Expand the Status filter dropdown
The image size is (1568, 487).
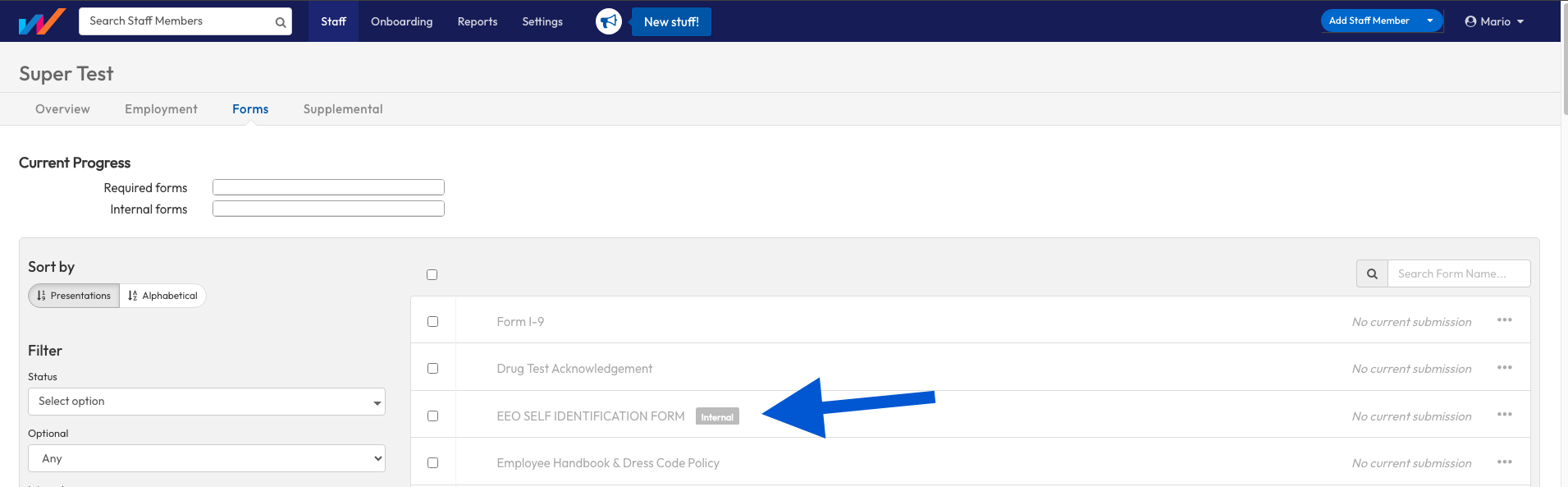(x=207, y=402)
